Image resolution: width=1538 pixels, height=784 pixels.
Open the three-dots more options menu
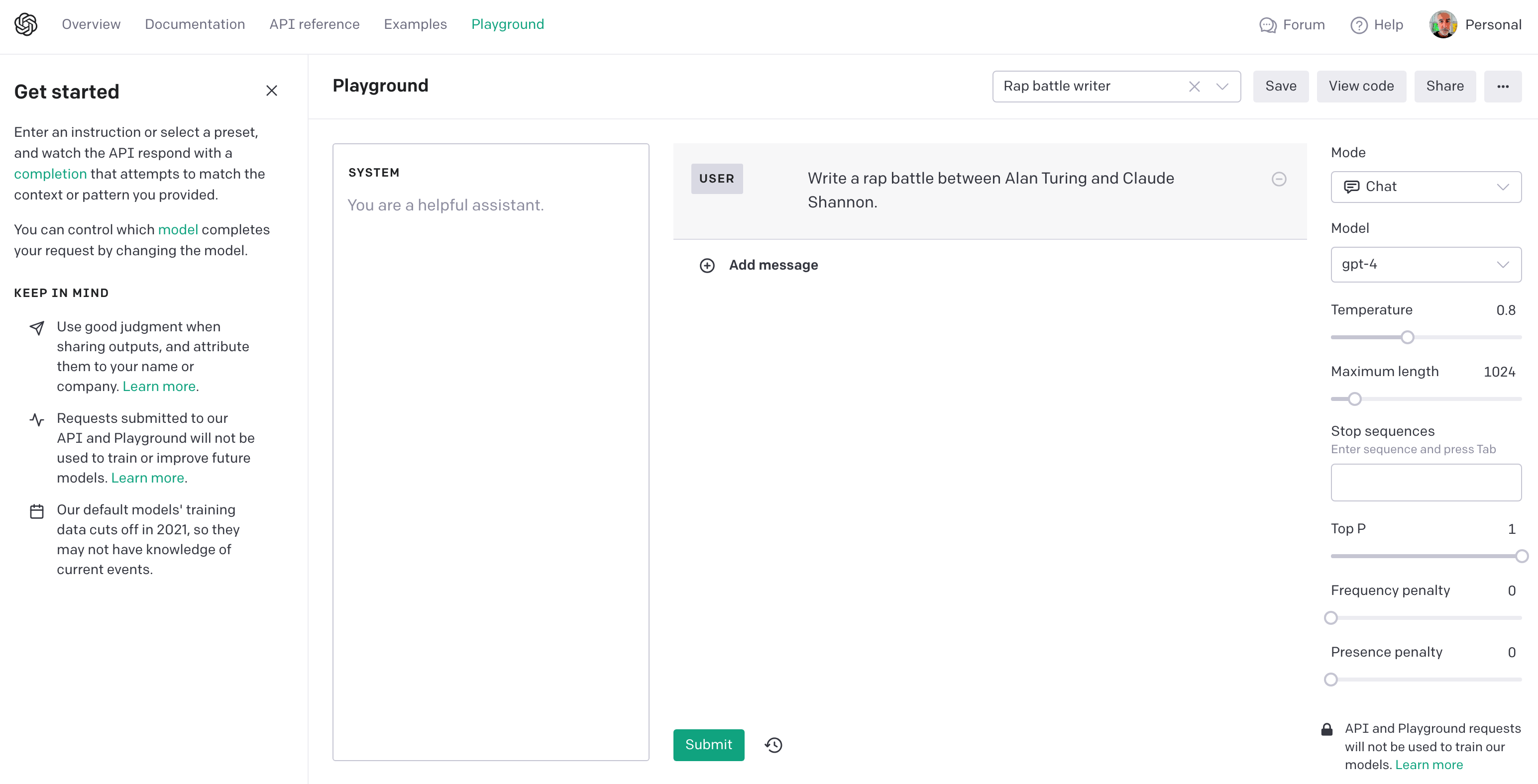[1502, 87]
